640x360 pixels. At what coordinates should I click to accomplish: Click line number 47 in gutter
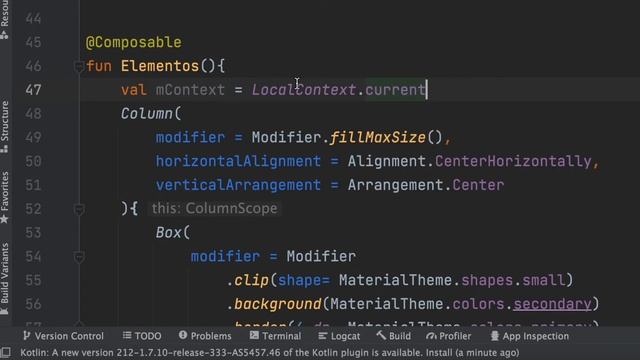coord(33,90)
